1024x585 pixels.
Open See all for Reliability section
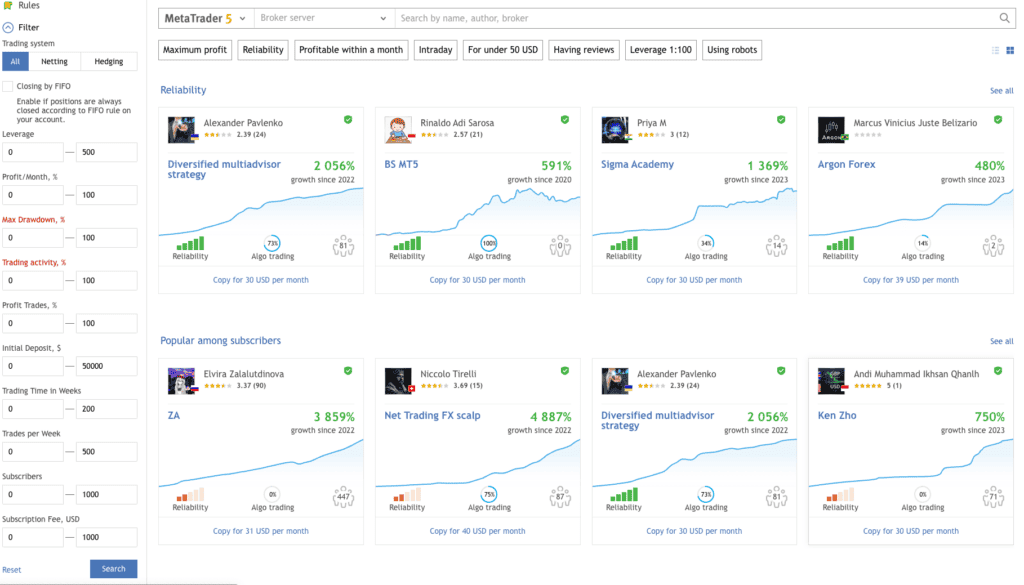(1001, 91)
